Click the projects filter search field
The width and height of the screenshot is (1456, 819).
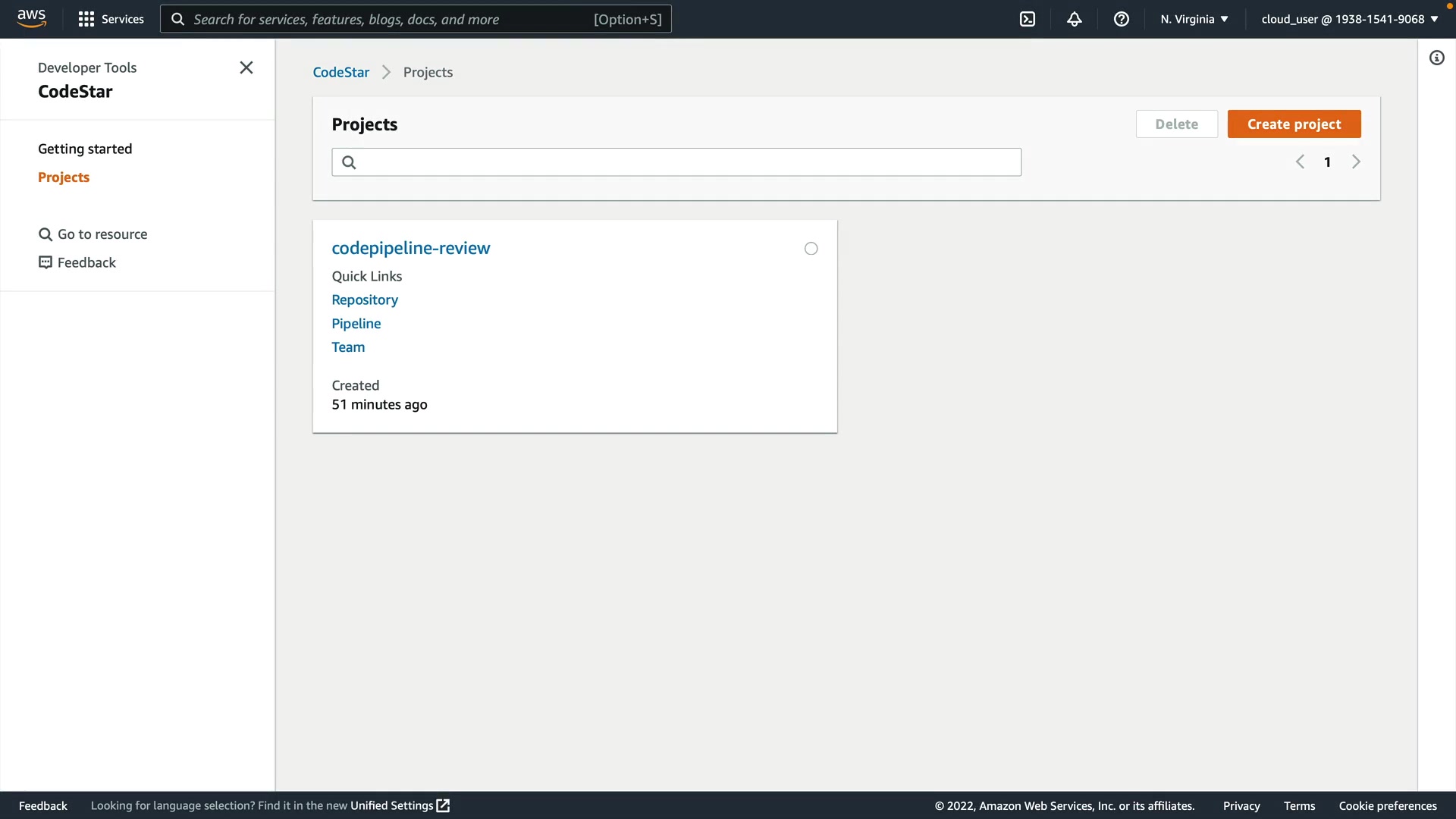(x=676, y=162)
